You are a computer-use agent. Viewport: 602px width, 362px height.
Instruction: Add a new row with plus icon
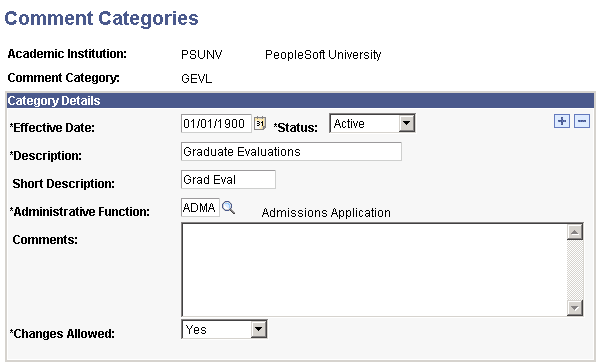562,121
